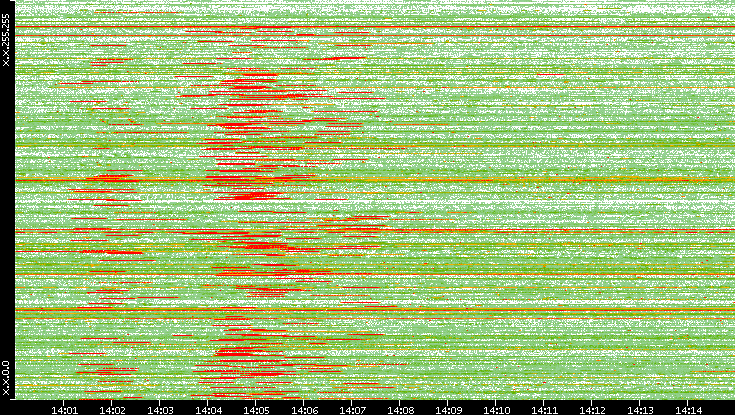The height and width of the screenshot is (415, 735).
Task: Click the 14:02 time axis label
Action: click(x=112, y=410)
